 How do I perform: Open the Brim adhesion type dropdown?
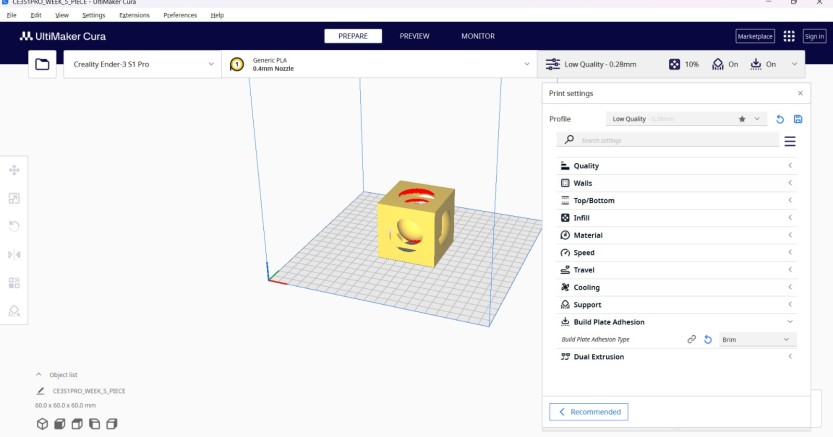coord(757,339)
